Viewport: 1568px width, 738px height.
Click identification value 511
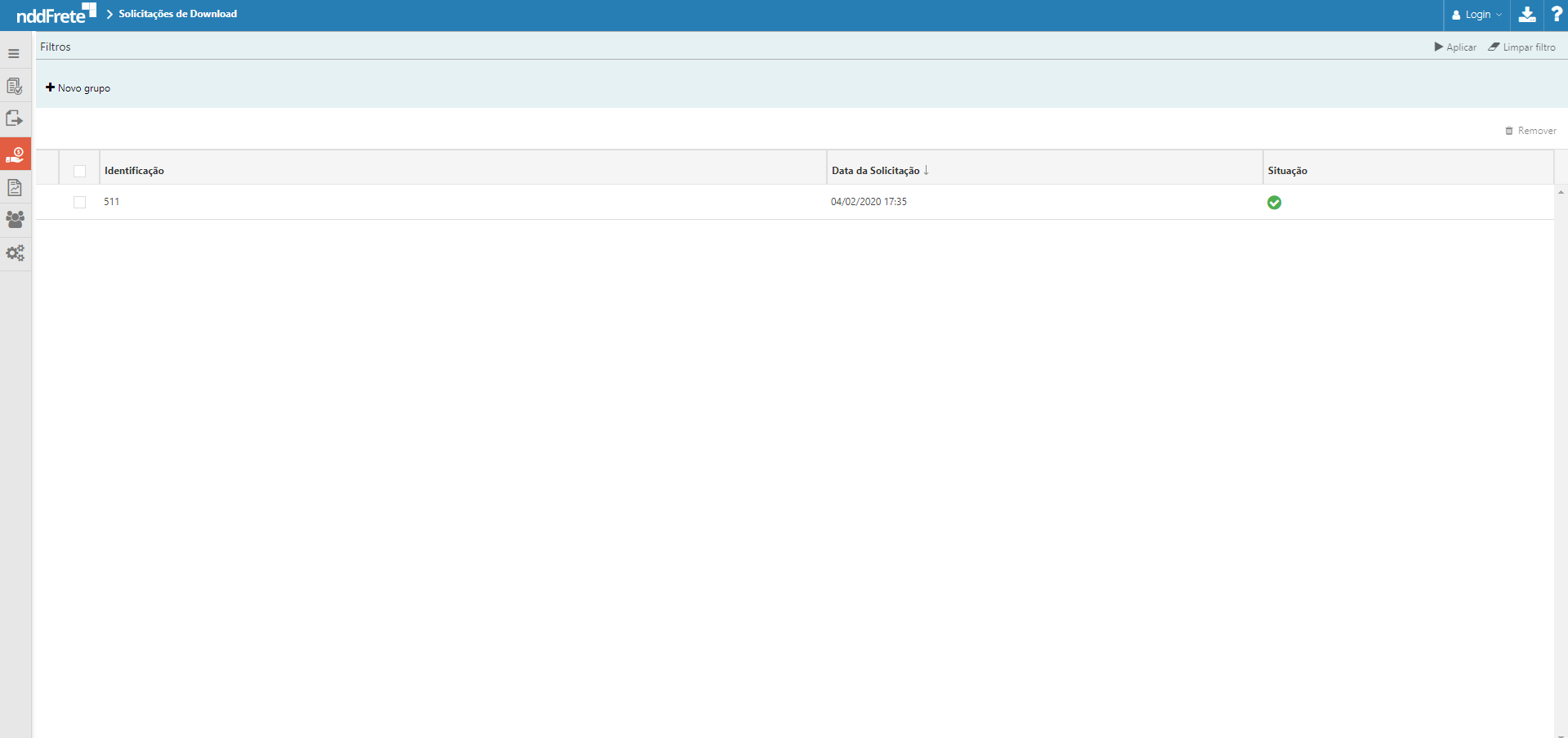111,202
